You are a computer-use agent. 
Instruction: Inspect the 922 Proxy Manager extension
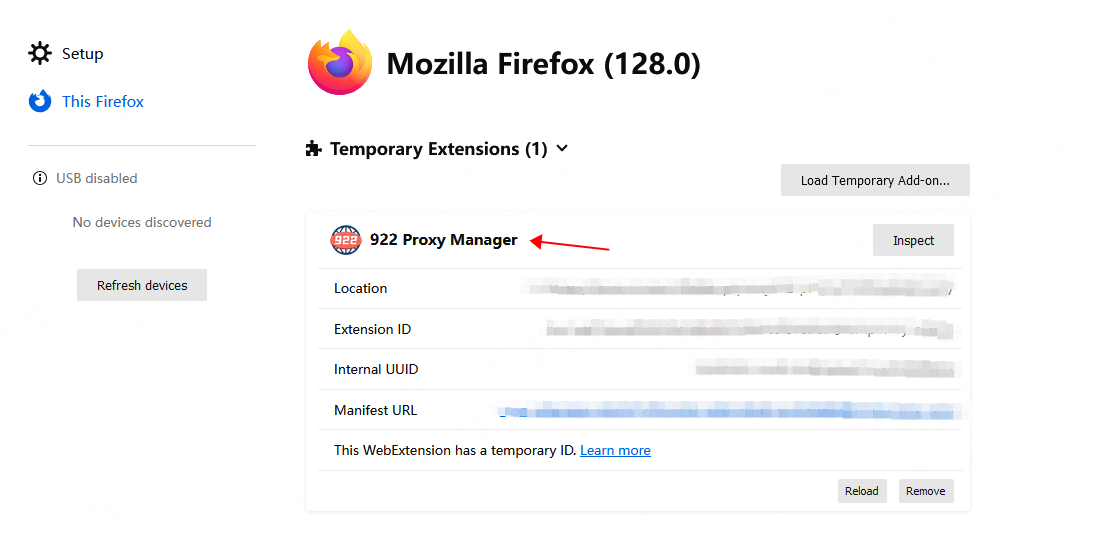click(x=913, y=240)
